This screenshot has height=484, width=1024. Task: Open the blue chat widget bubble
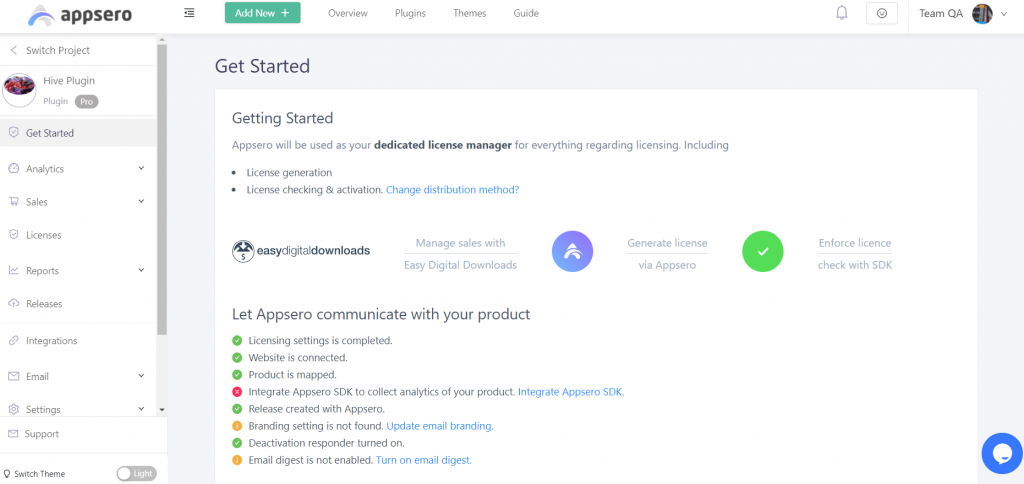[1002, 453]
